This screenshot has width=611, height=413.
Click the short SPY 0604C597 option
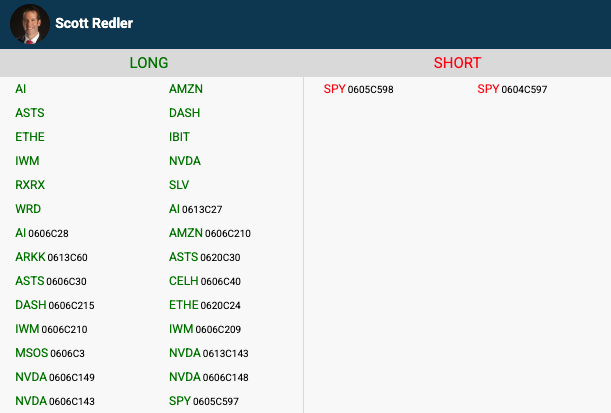coord(512,89)
